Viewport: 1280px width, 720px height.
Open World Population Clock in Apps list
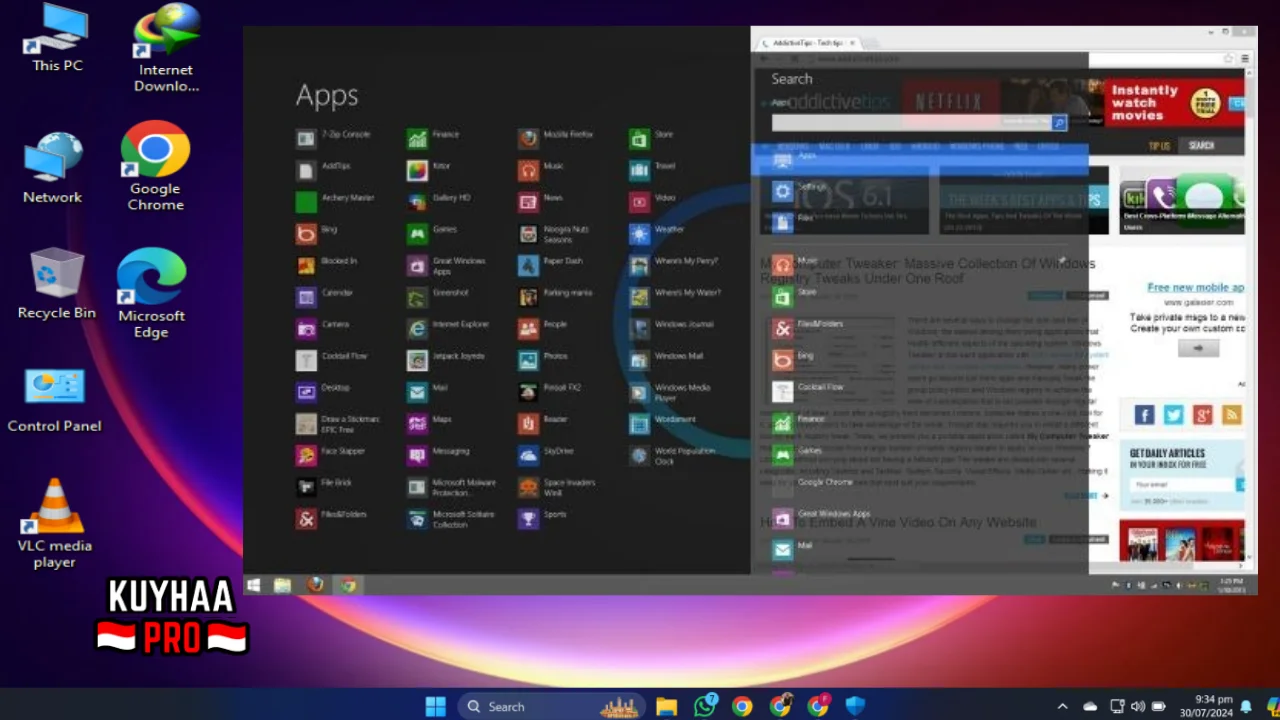[x=672, y=455]
